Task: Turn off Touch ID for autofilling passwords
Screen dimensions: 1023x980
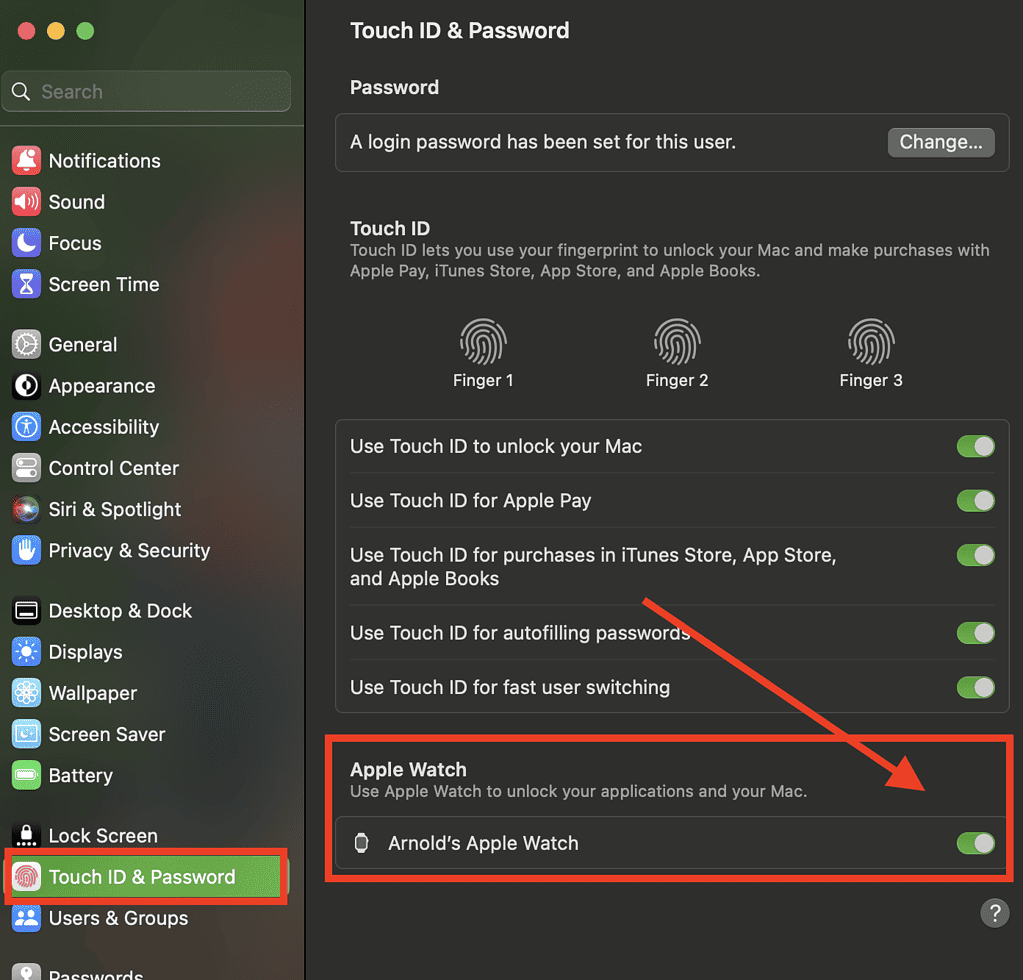Action: click(975, 633)
